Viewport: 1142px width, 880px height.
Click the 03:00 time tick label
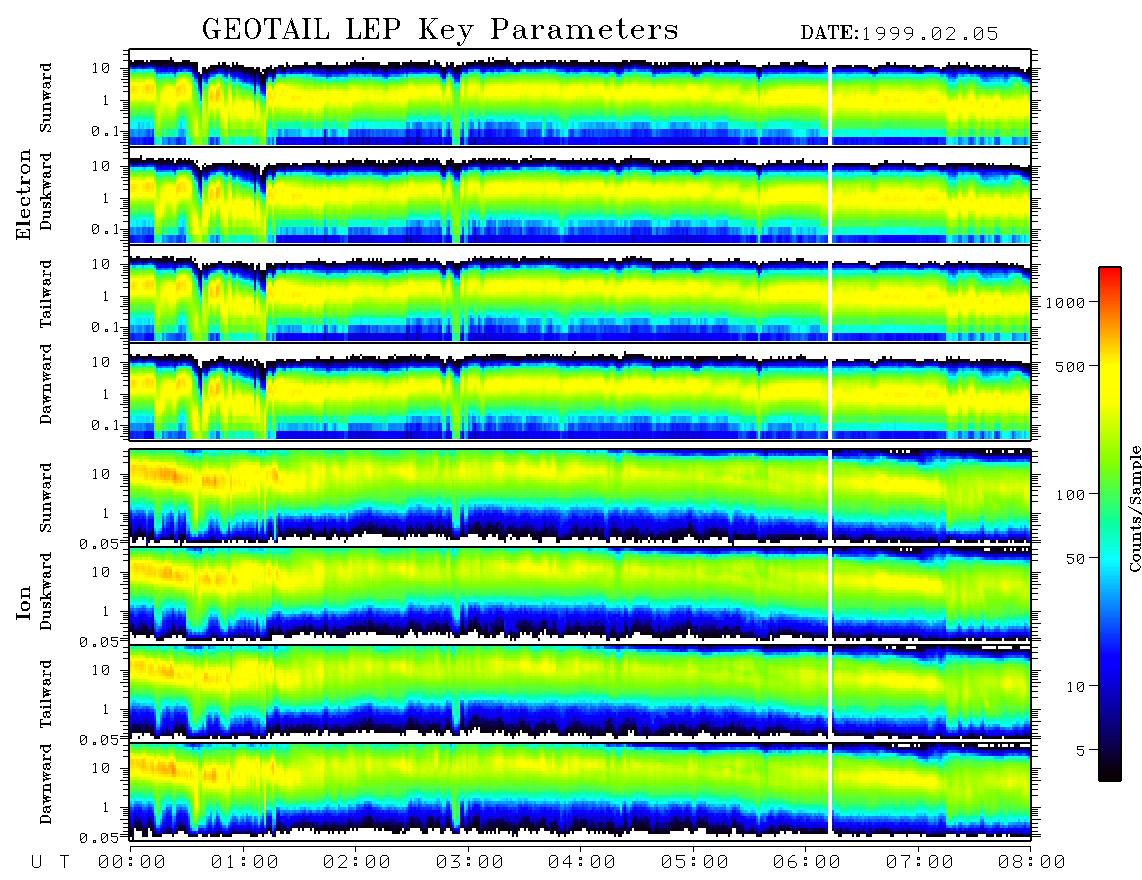pyautogui.click(x=469, y=862)
